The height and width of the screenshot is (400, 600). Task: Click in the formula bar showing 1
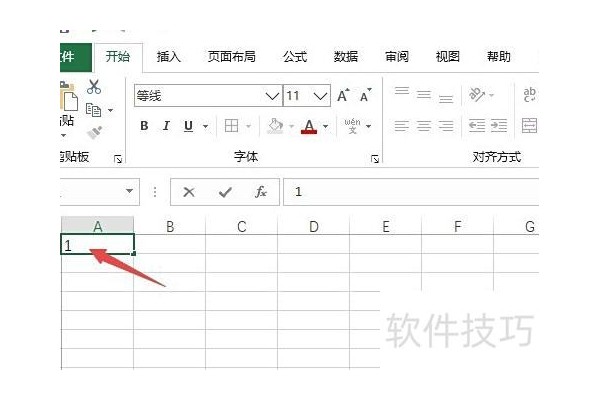click(411, 192)
